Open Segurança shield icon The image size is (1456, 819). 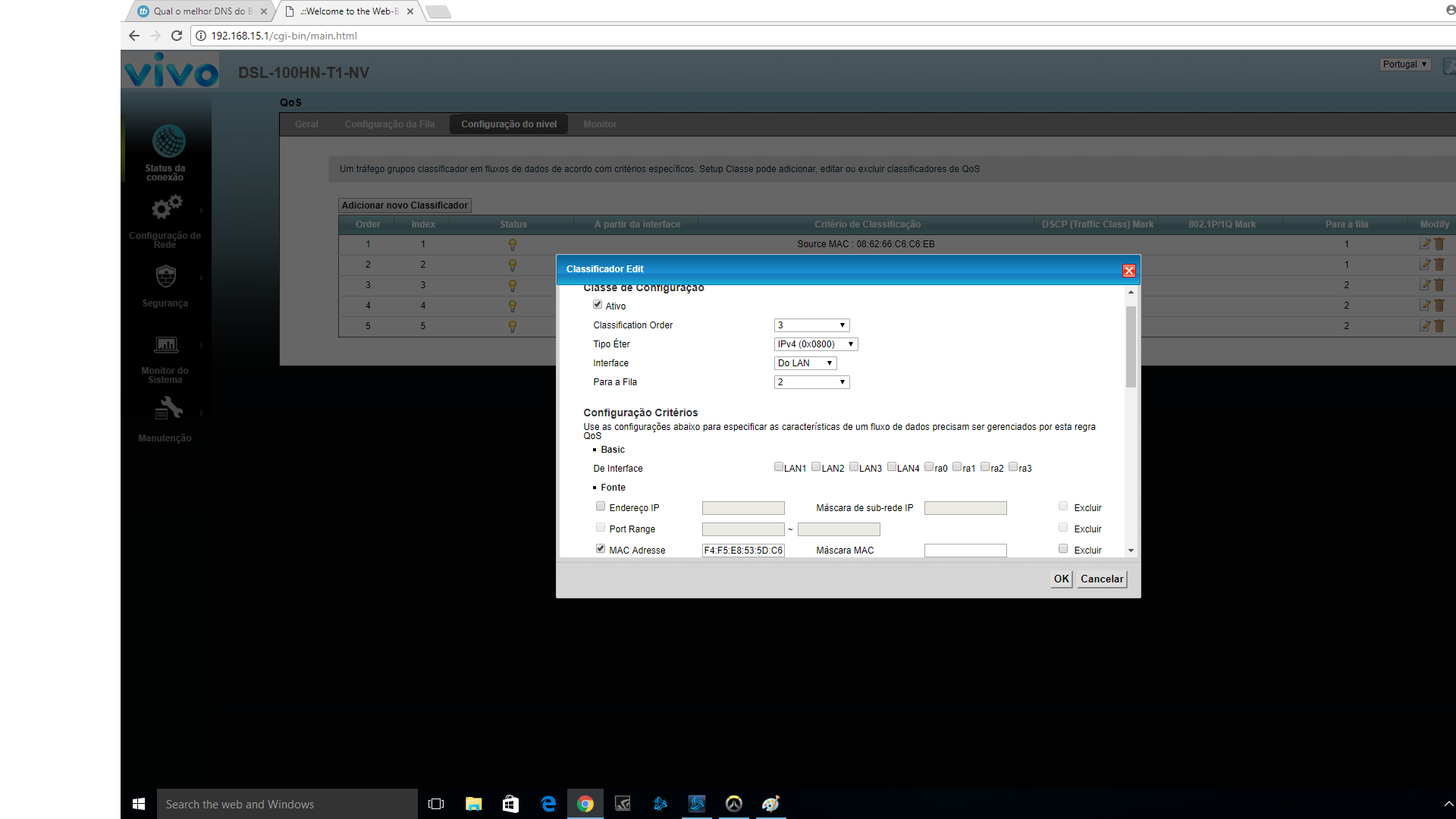click(x=166, y=276)
